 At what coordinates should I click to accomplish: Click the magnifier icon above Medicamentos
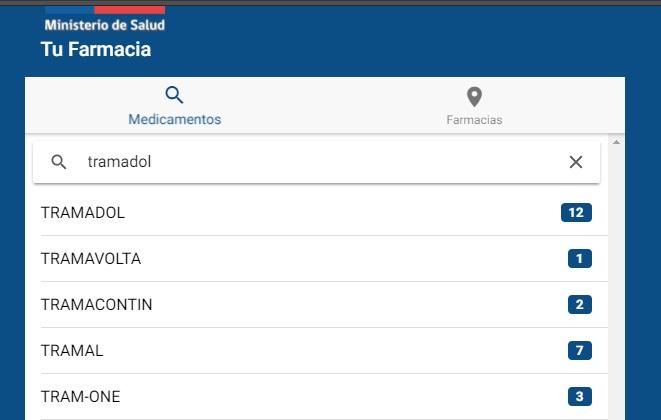174,95
